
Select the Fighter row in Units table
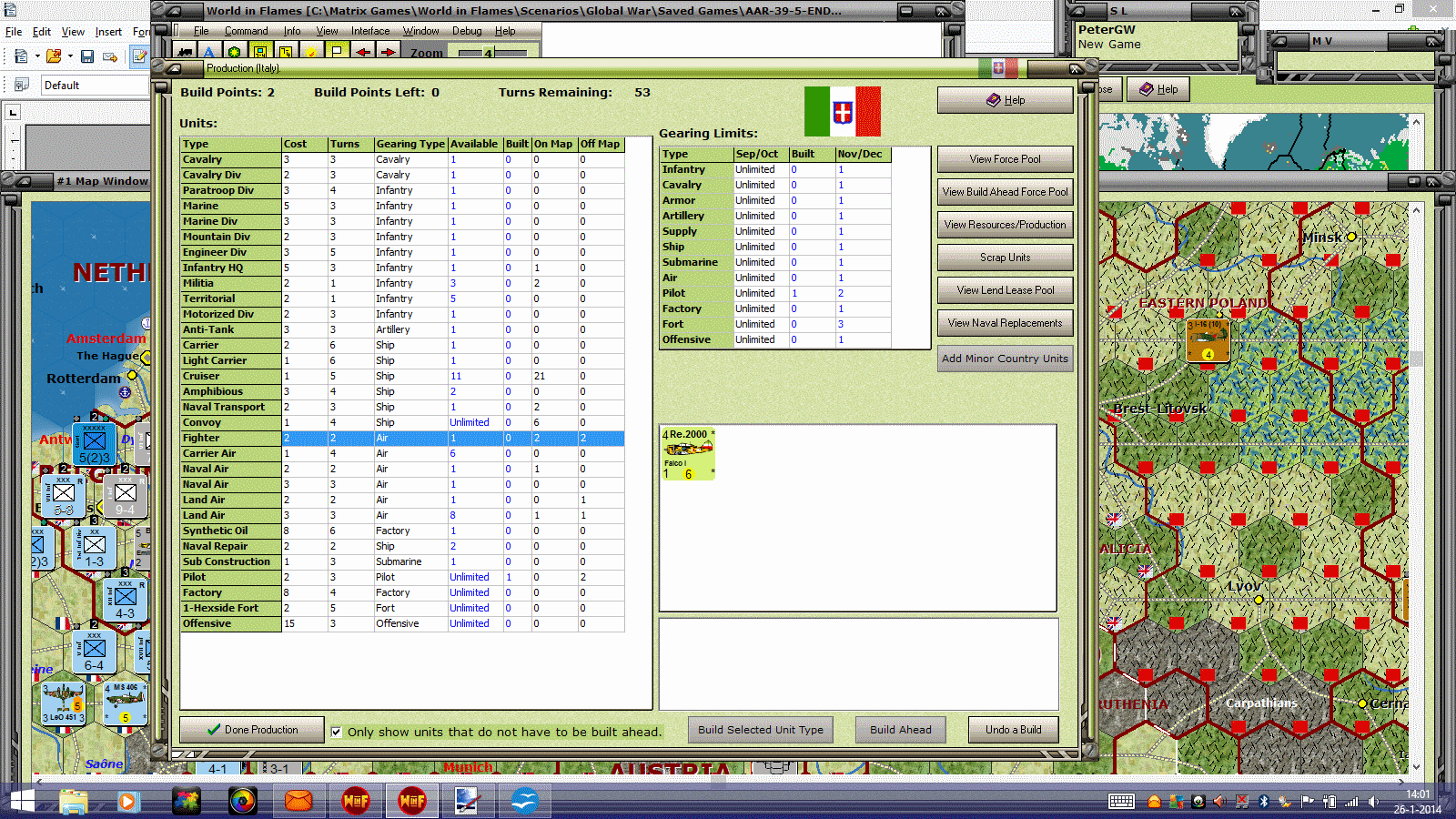[x=402, y=438]
